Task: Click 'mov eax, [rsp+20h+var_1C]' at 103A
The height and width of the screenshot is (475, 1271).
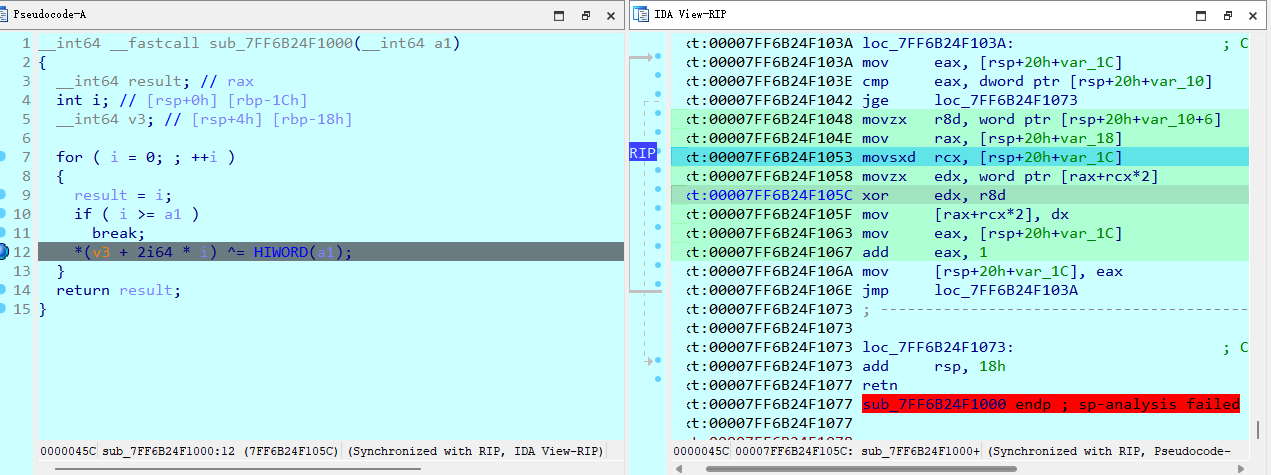Action: 992,62
